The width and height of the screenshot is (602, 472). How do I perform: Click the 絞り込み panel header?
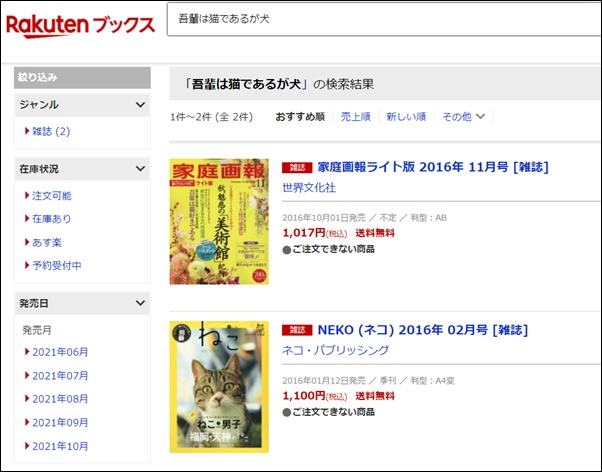pos(82,78)
